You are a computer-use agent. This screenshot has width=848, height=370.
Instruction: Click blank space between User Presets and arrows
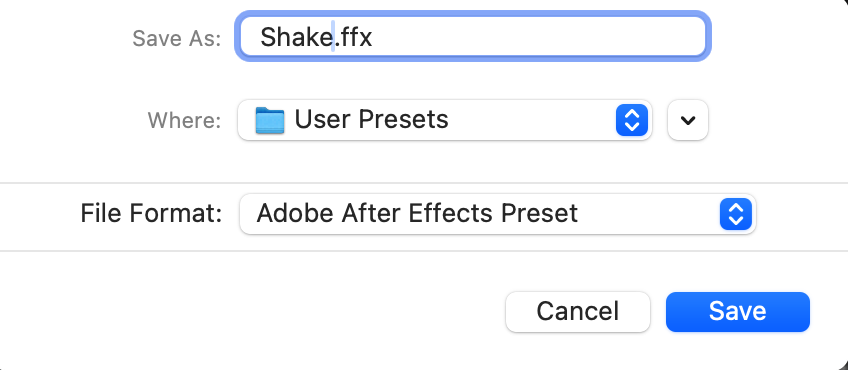click(x=532, y=120)
